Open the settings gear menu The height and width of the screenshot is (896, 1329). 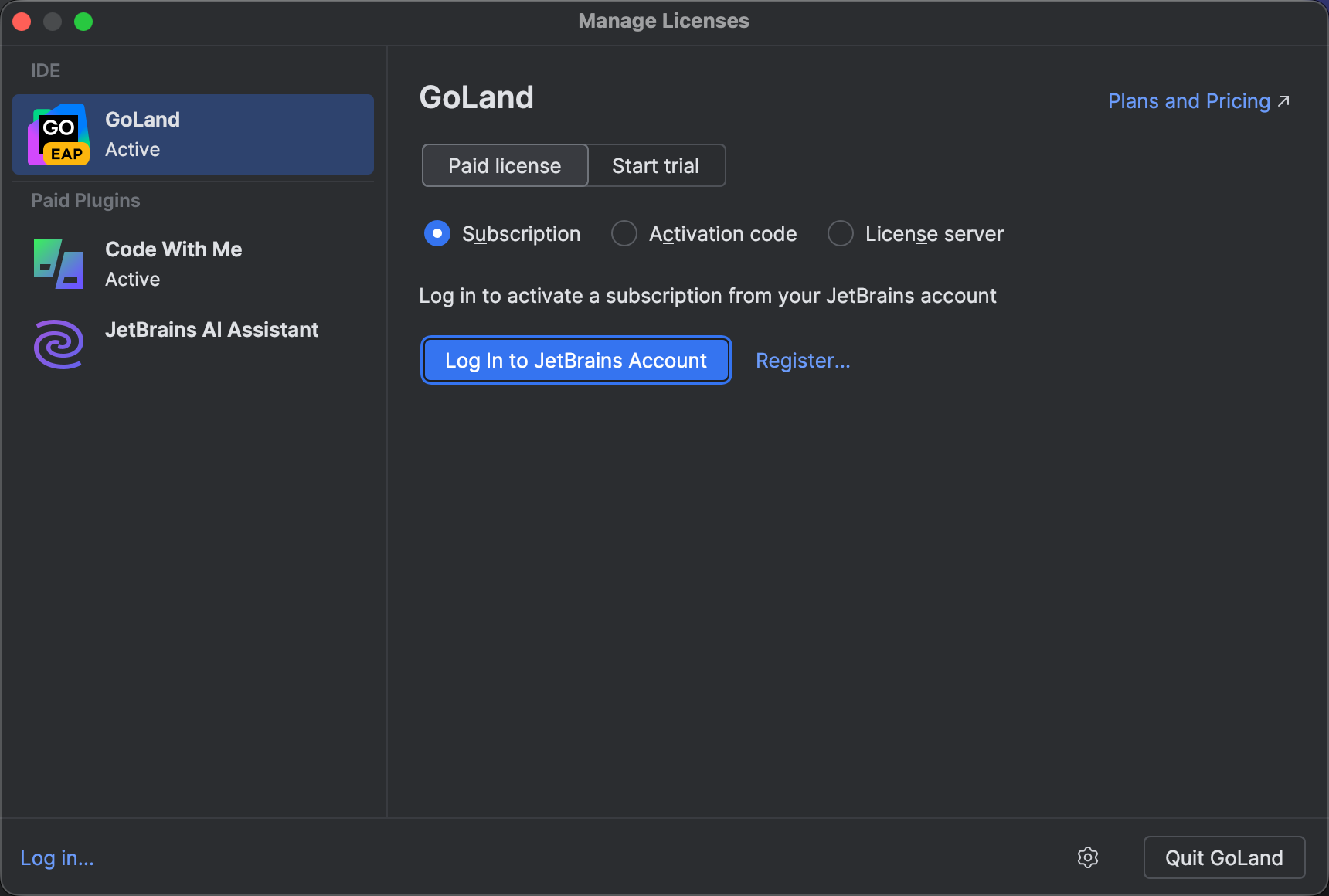(1088, 857)
